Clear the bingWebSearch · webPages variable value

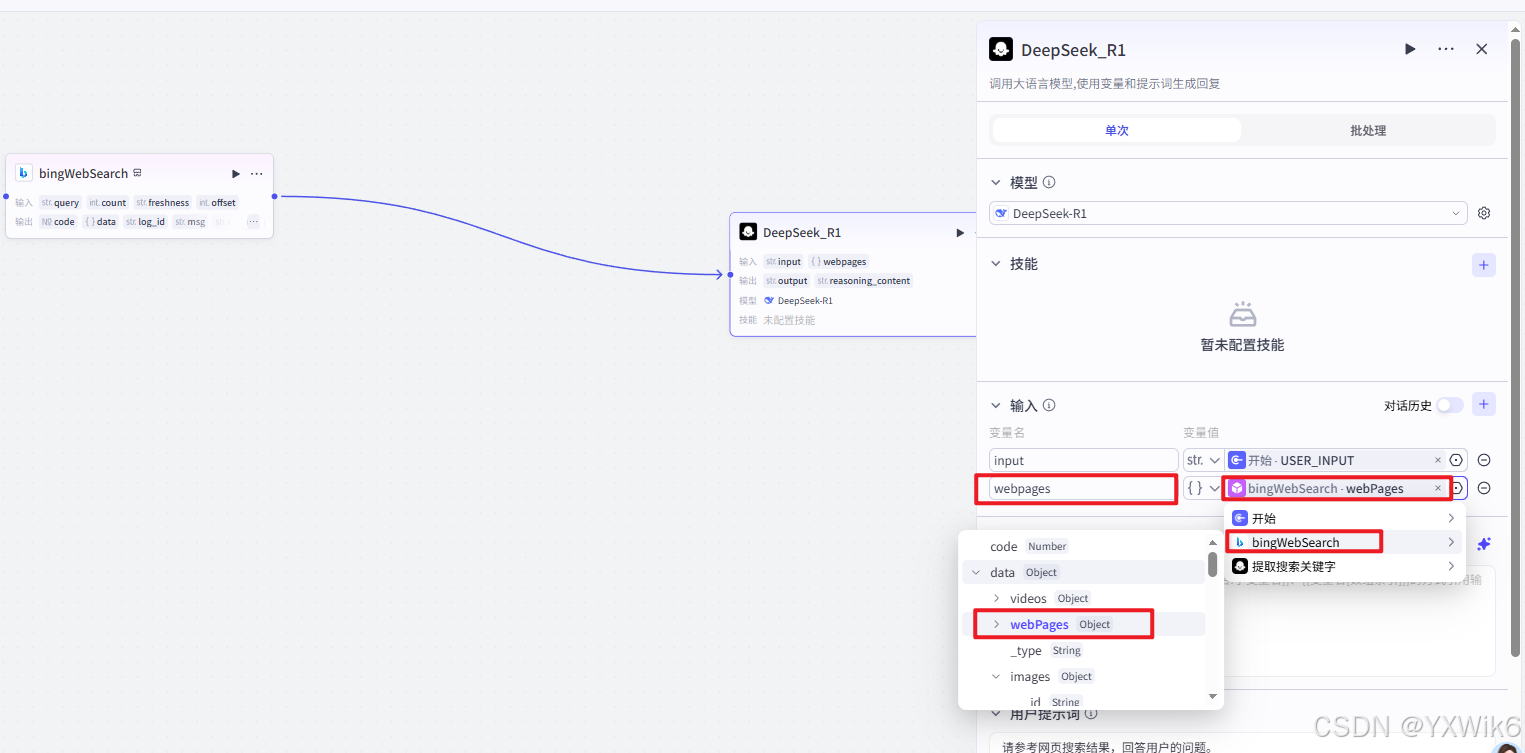tap(1438, 488)
